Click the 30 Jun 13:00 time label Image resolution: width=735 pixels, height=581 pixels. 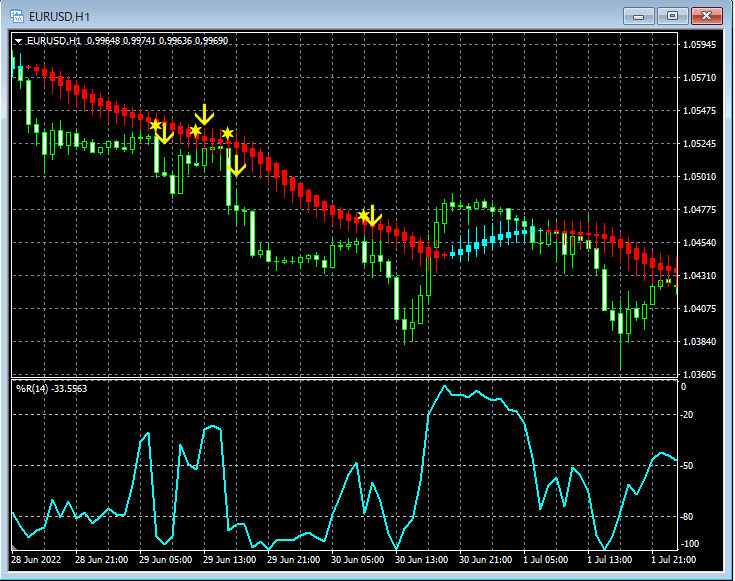pyautogui.click(x=421, y=559)
